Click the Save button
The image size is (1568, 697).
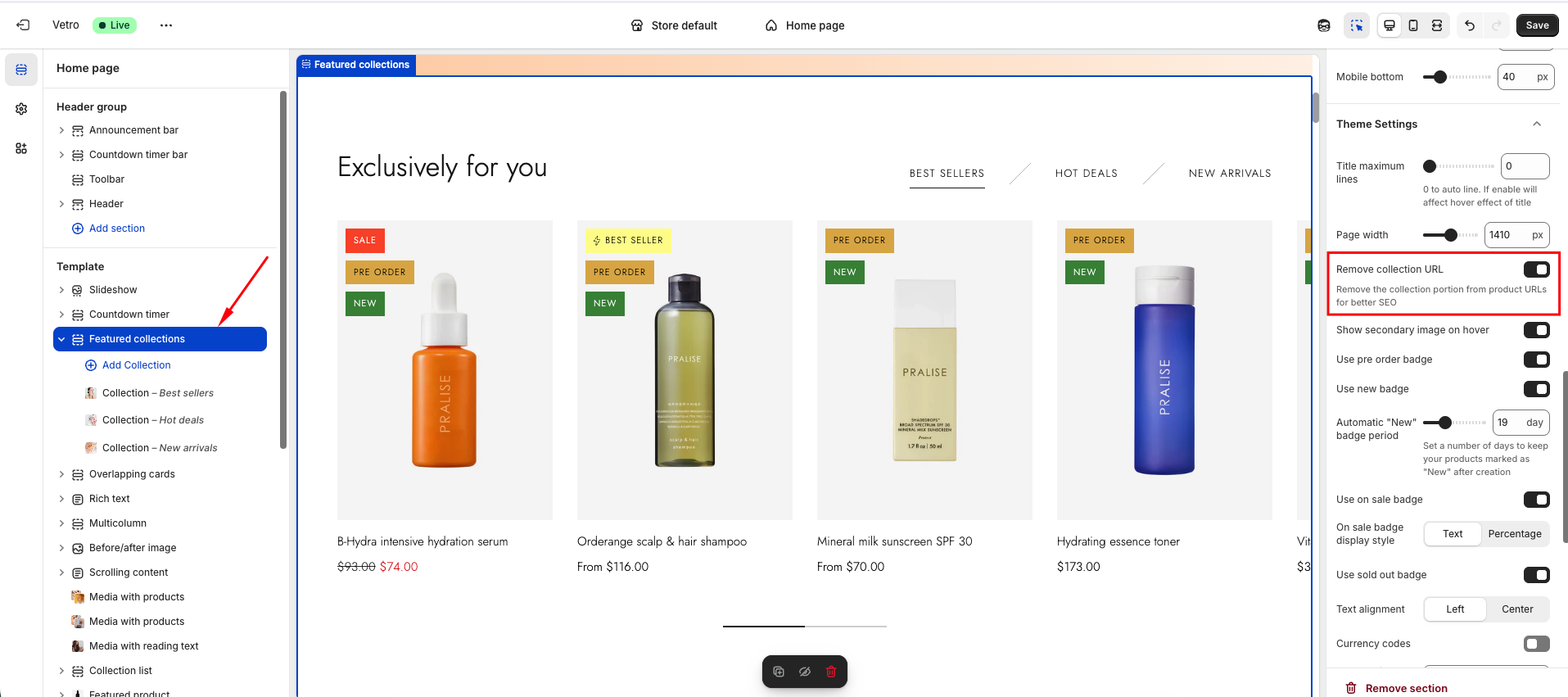1537,25
